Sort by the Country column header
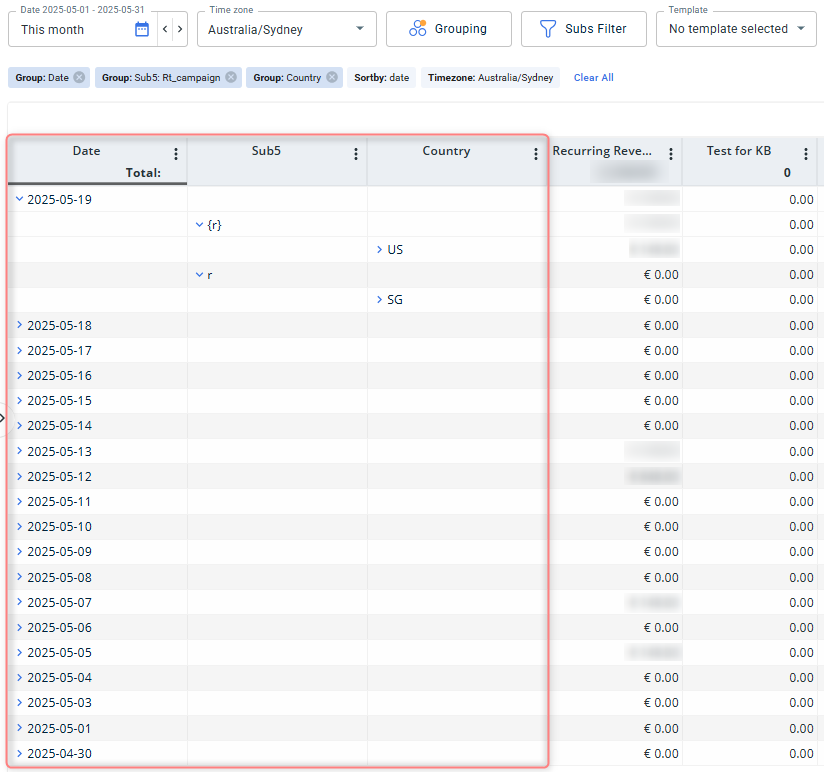 (x=446, y=151)
